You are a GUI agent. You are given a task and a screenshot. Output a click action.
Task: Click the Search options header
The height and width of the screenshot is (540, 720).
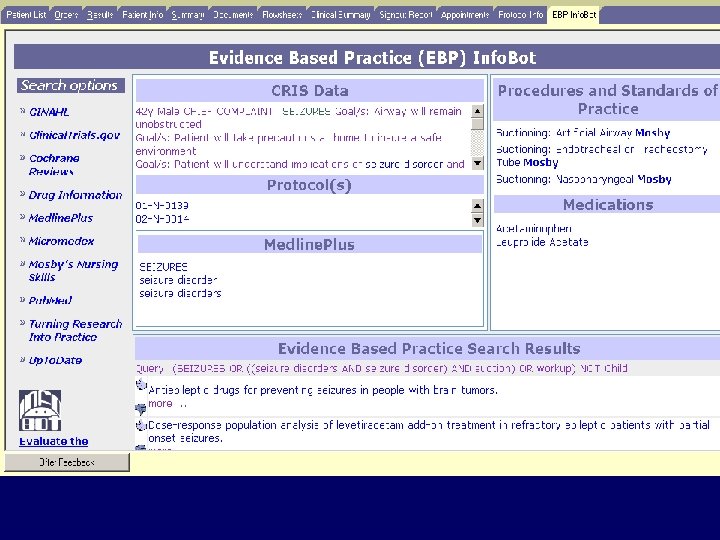[71, 85]
